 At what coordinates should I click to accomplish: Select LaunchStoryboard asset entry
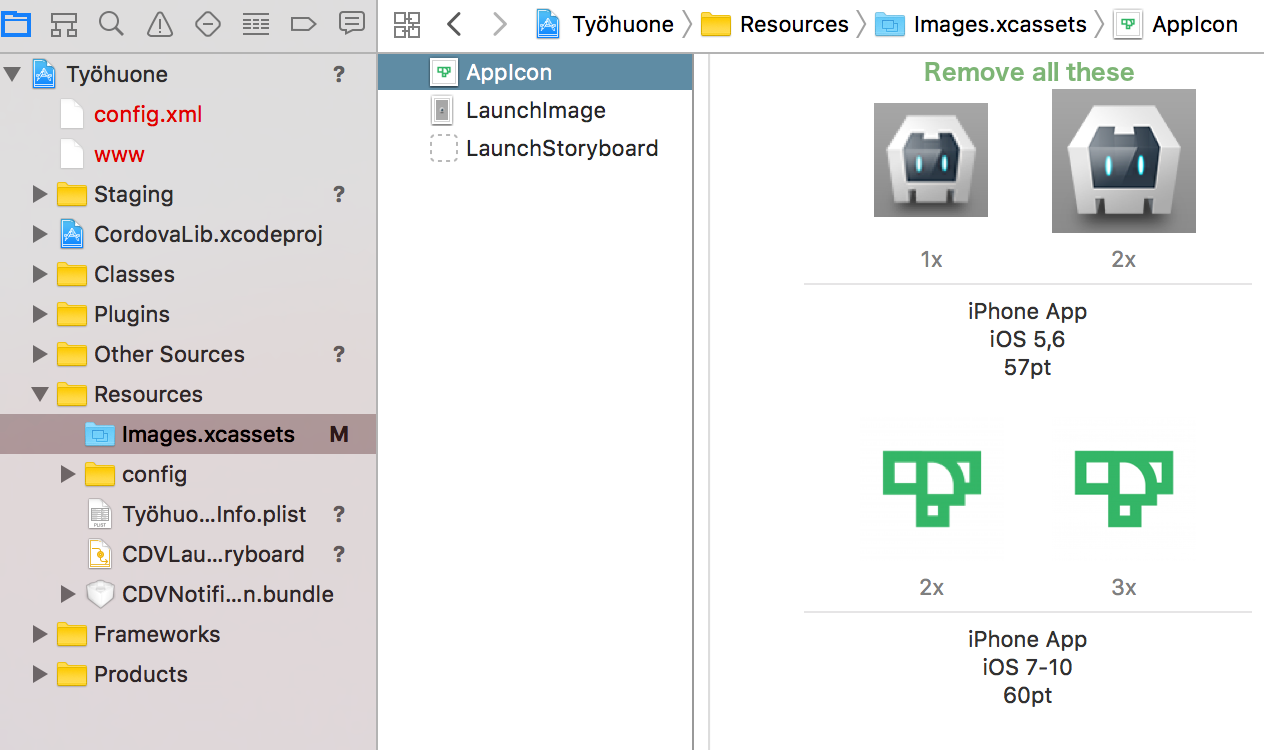(x=561, y=148)
